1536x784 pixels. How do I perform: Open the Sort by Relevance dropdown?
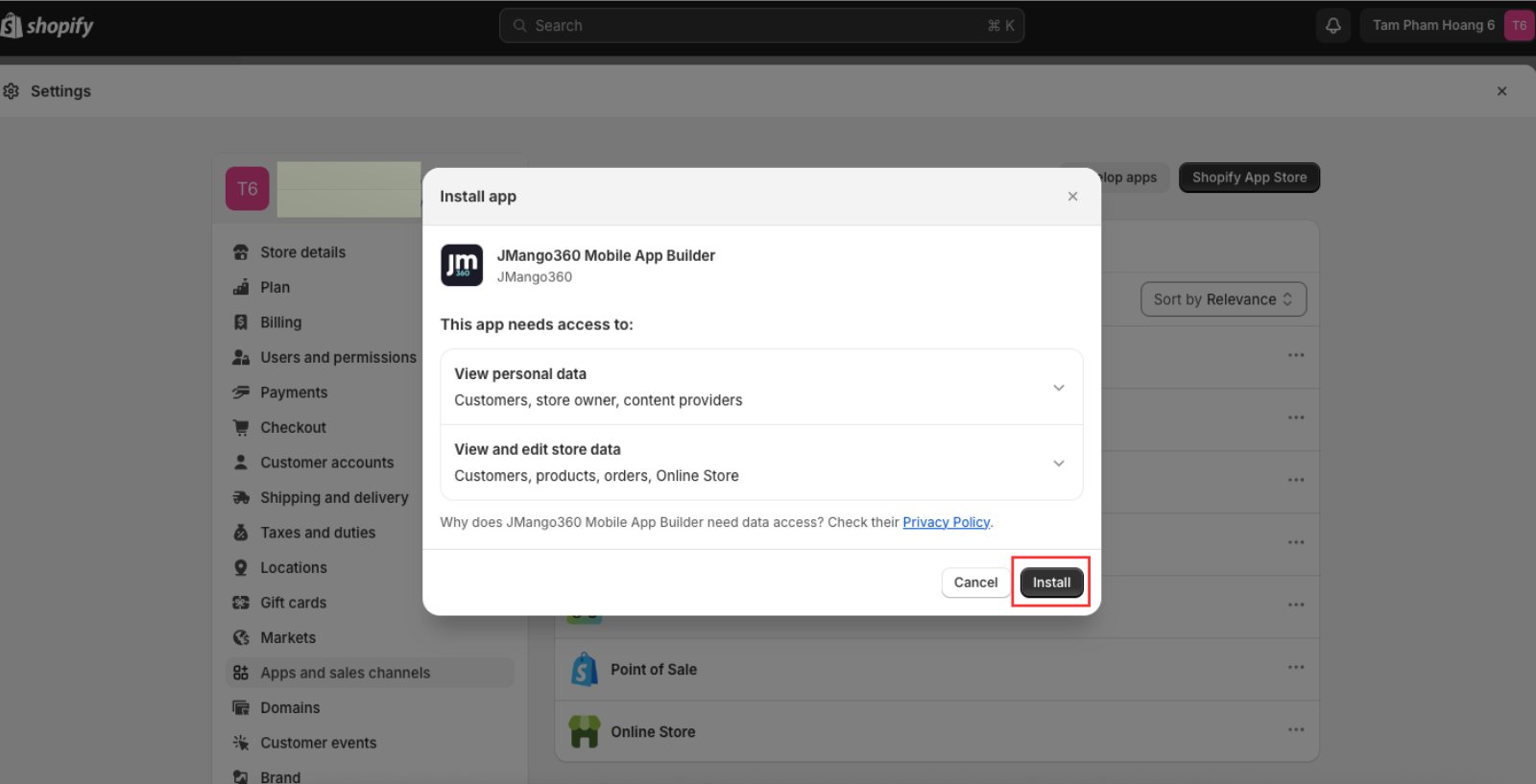pyautogui.click(x=1222, y=299)
